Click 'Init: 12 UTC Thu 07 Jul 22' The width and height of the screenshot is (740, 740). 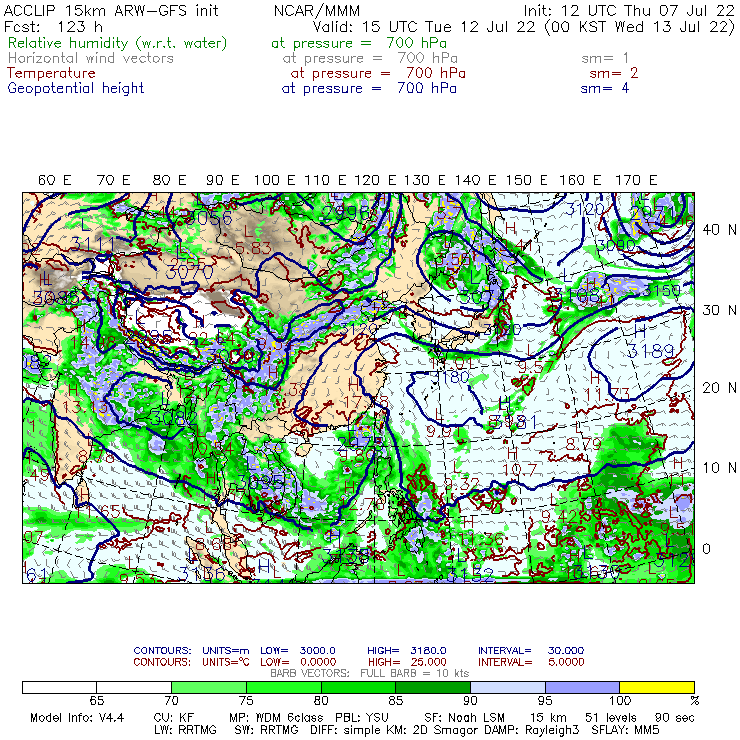629,11
